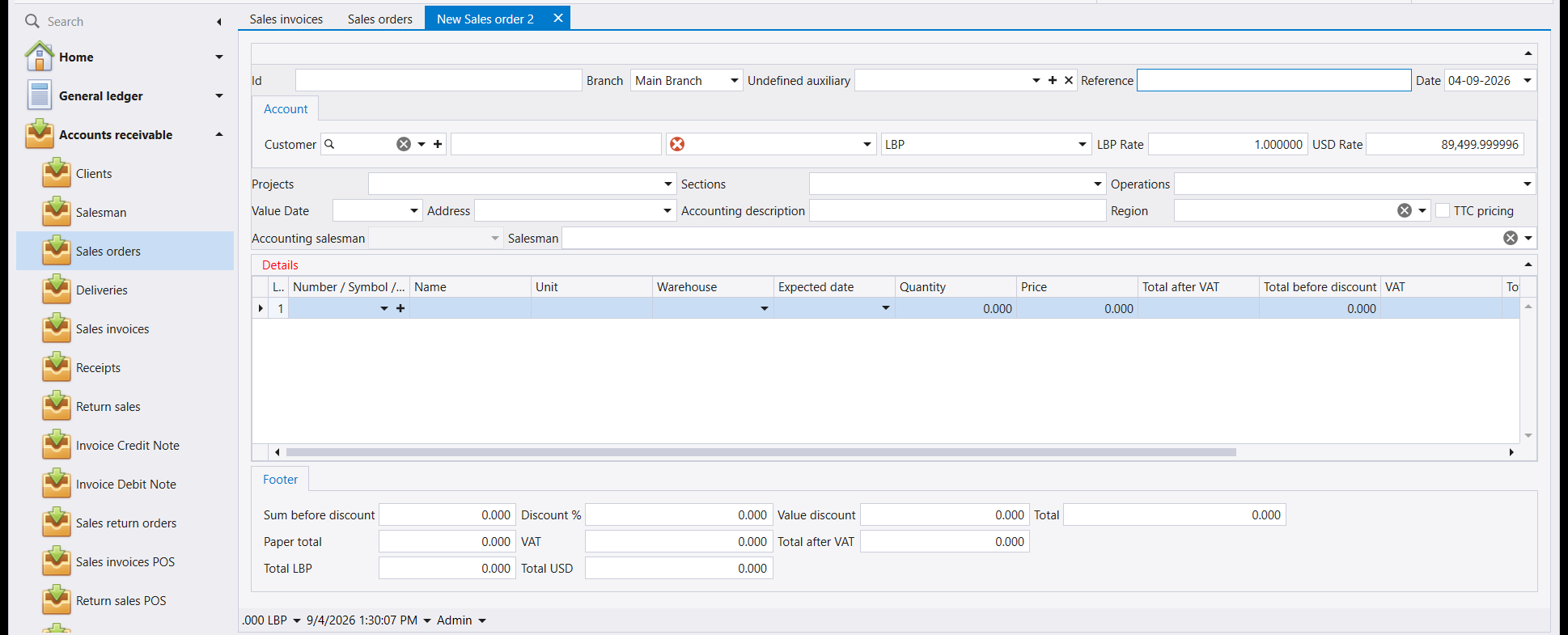Open Invoice Credit Note in the sidebar

tap(128, 445)
